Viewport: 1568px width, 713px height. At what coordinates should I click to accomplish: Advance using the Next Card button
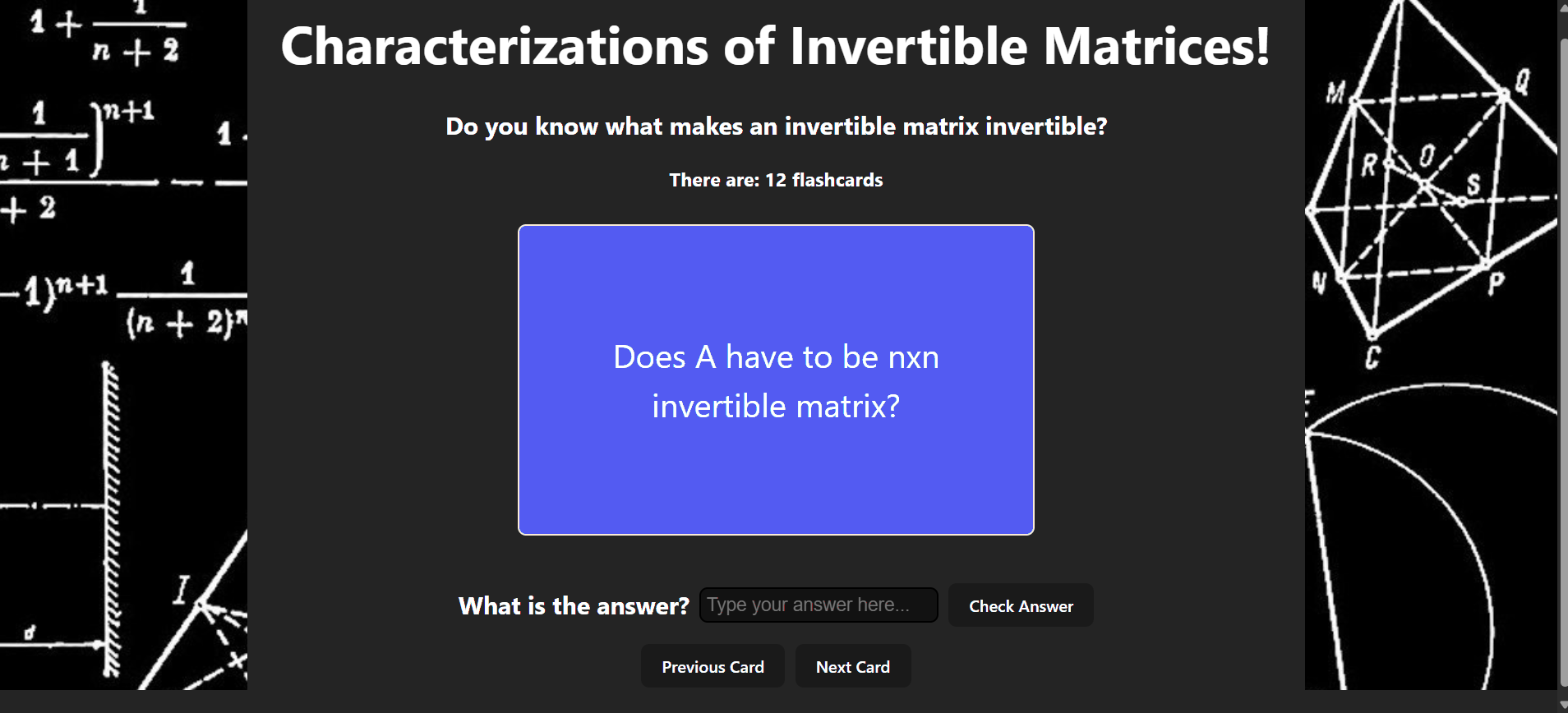tap(853, 666)
